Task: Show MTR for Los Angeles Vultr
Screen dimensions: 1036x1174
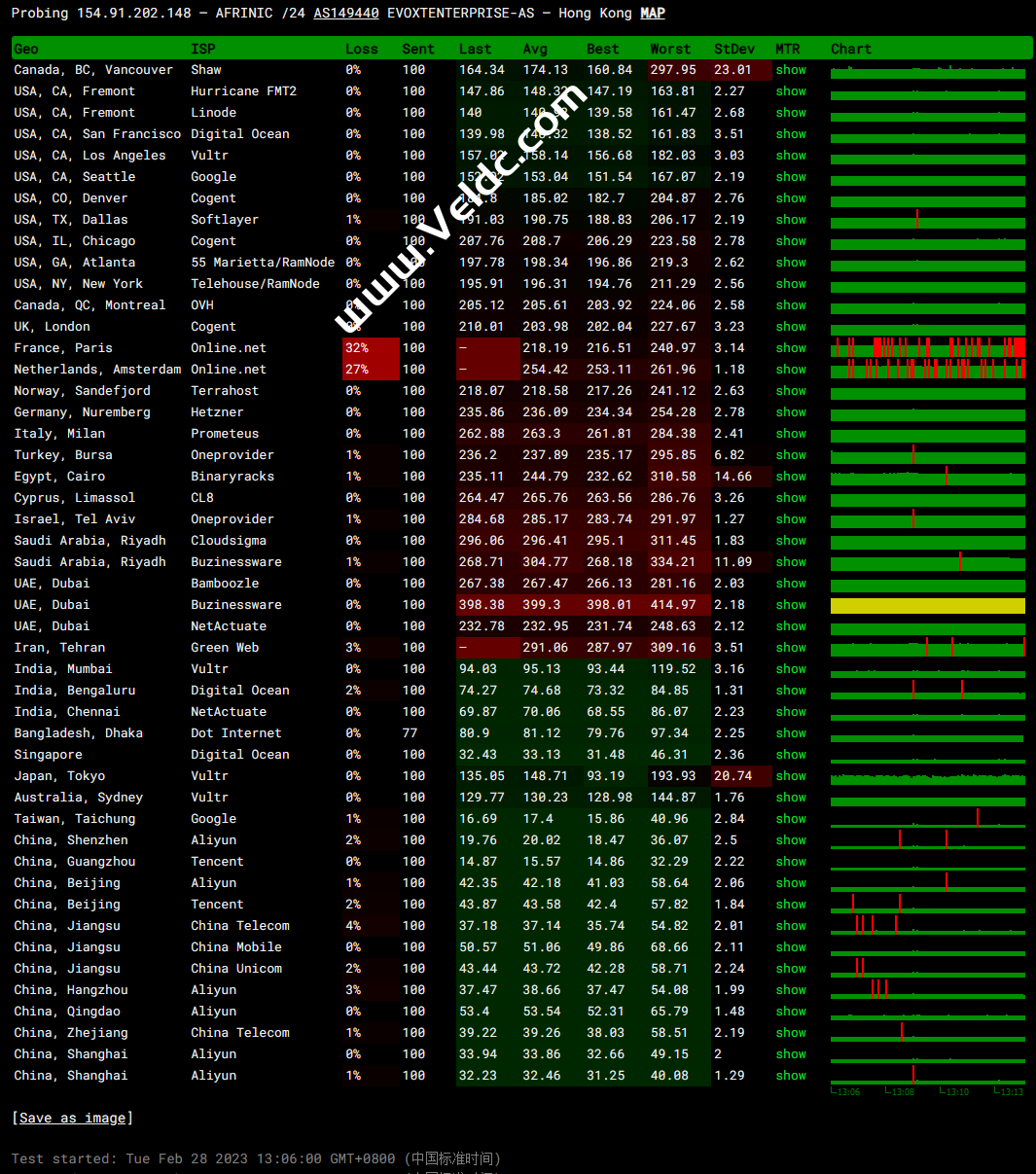Action: point(791,156)
